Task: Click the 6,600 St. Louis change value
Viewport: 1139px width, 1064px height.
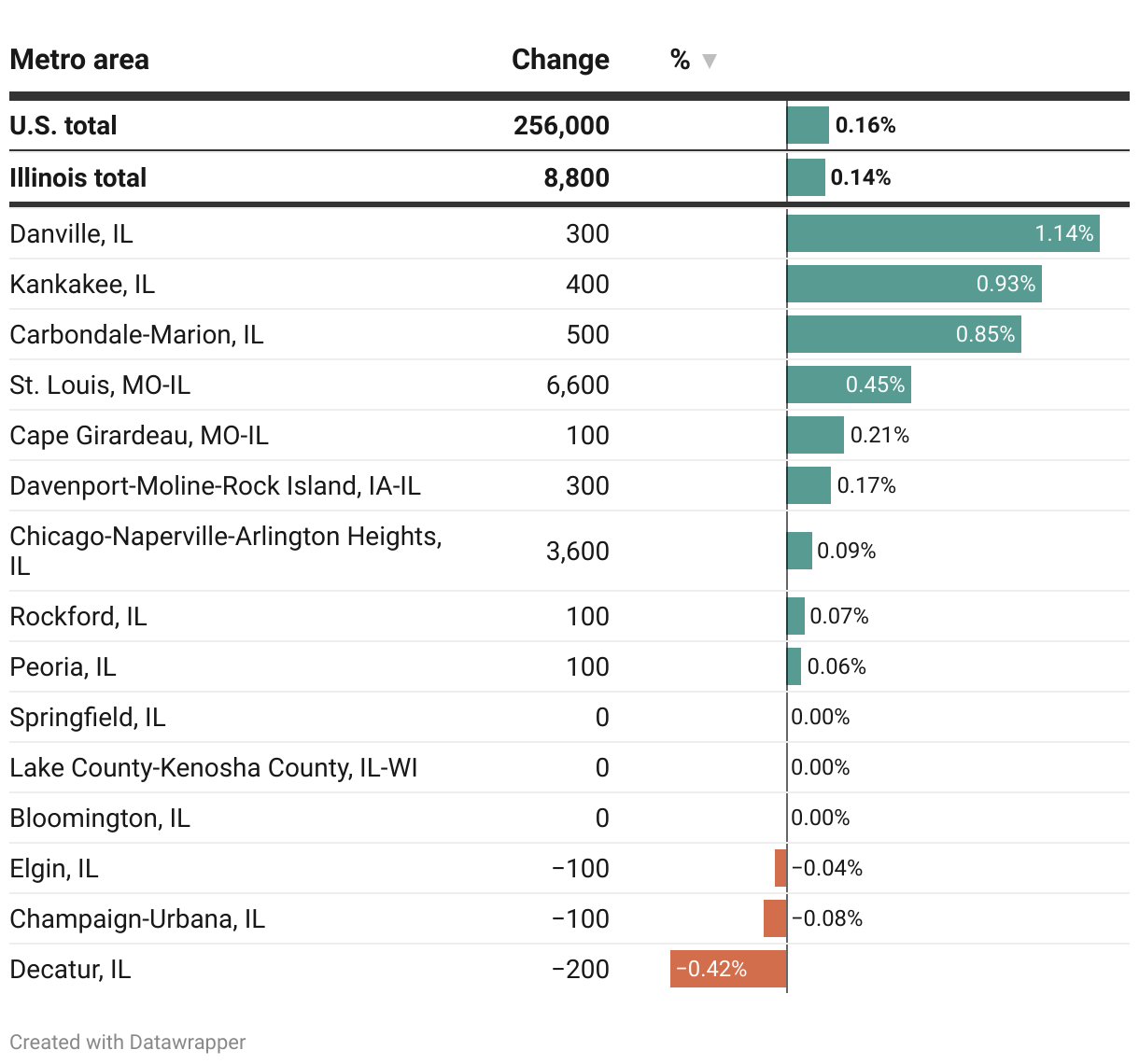Action: tap(577, 385)
